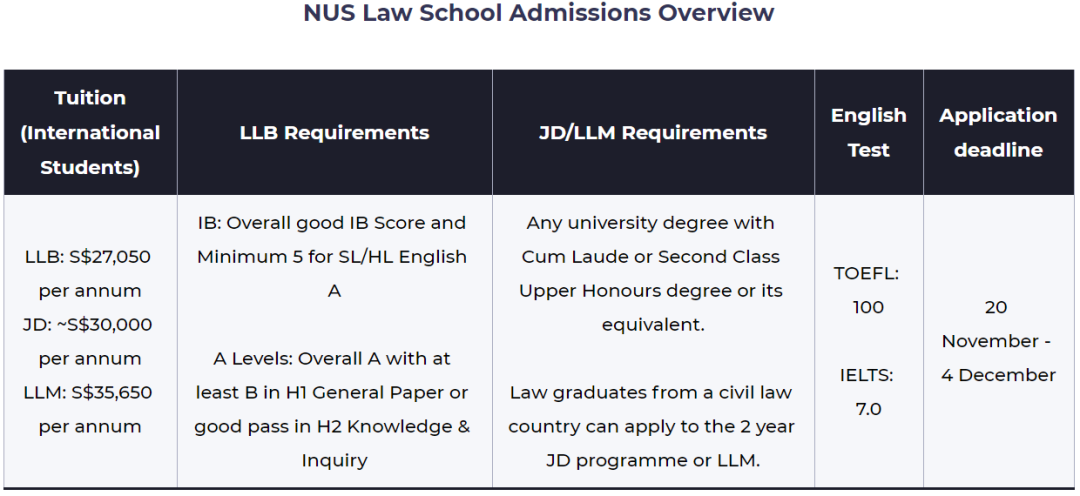Screen dimensions: 1080x496
Task: Click the IELTS score requirement text
Action: 868,392
